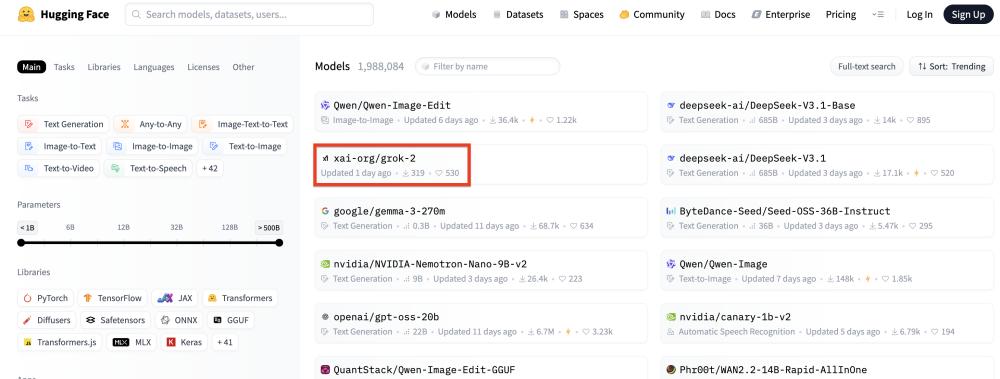Select the JAX library icon filter
The height and width of the screenshot is (379, 1000).
[165, 298]
